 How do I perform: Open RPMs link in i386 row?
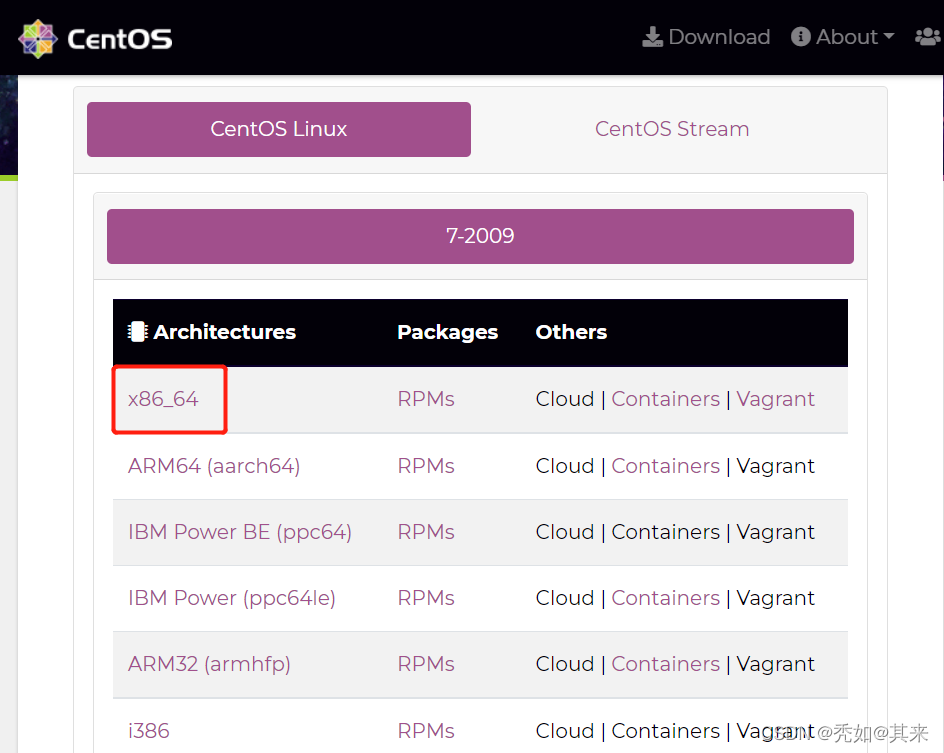[426, 731]
